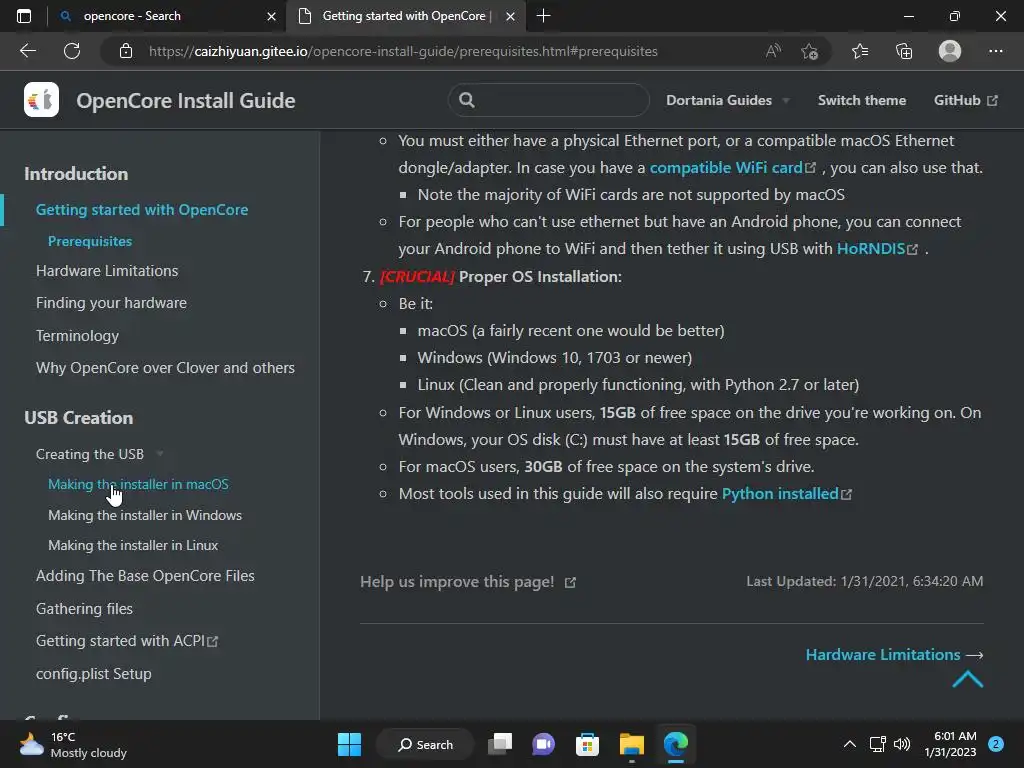Jump to top with up chevron
Screen dimensions: 1024x768
point(968,679)
